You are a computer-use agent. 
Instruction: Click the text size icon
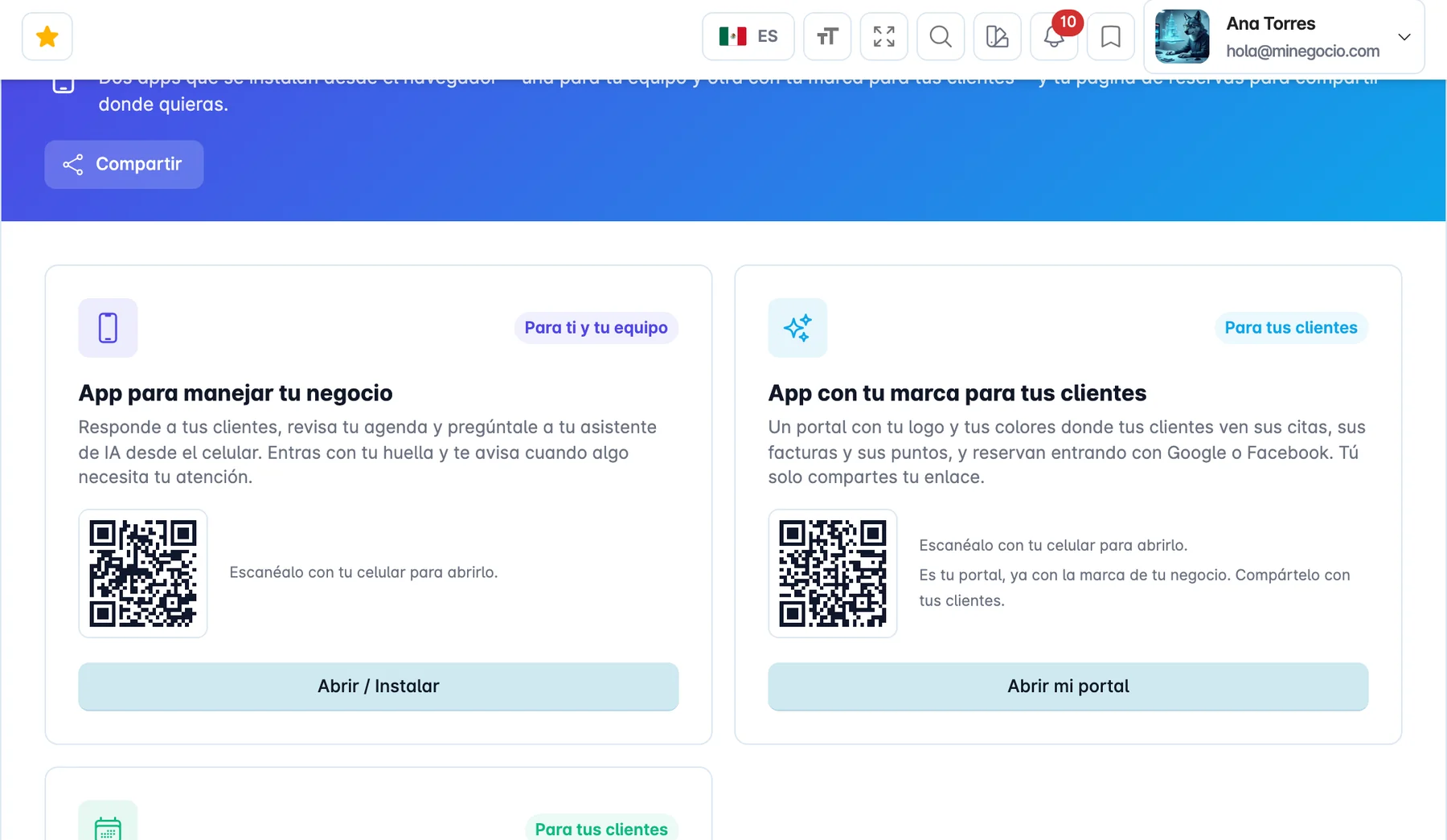[x=827, y=37]
